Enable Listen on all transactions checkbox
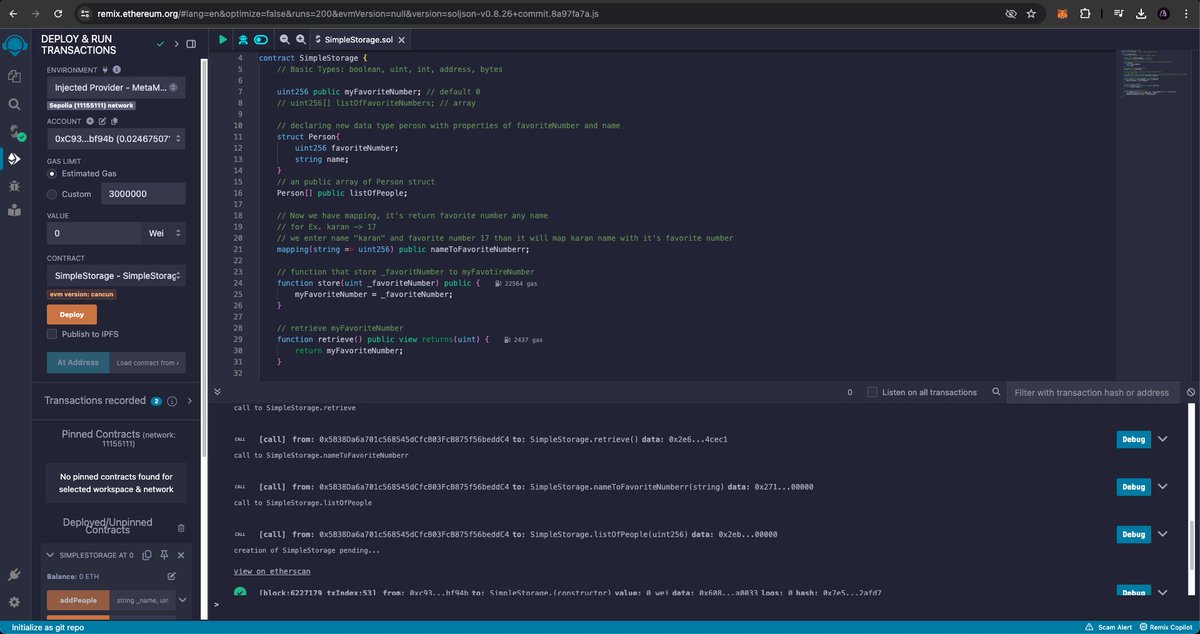 (872, 392)
